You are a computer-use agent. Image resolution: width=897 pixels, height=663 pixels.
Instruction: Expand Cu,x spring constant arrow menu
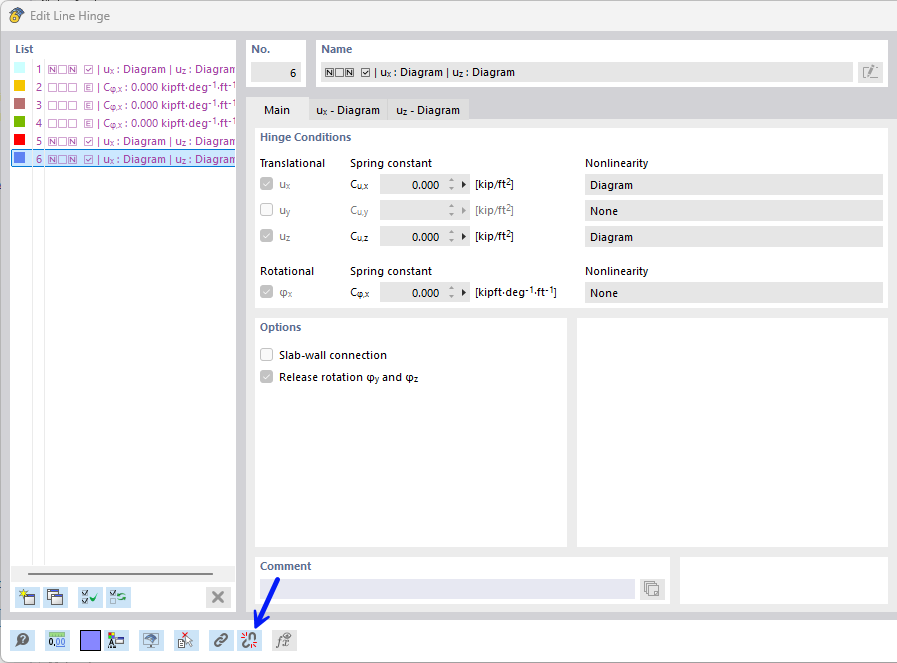click(x=464, y=185)
